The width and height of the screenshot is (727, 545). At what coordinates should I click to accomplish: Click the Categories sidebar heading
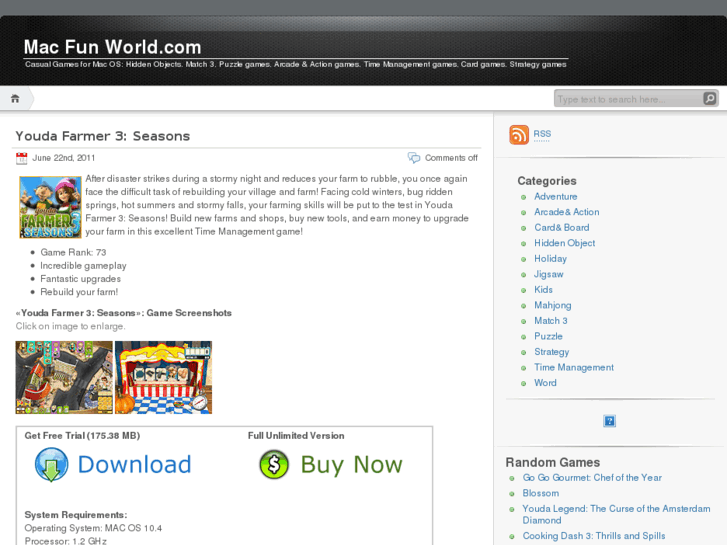click(x=547, y=181)
